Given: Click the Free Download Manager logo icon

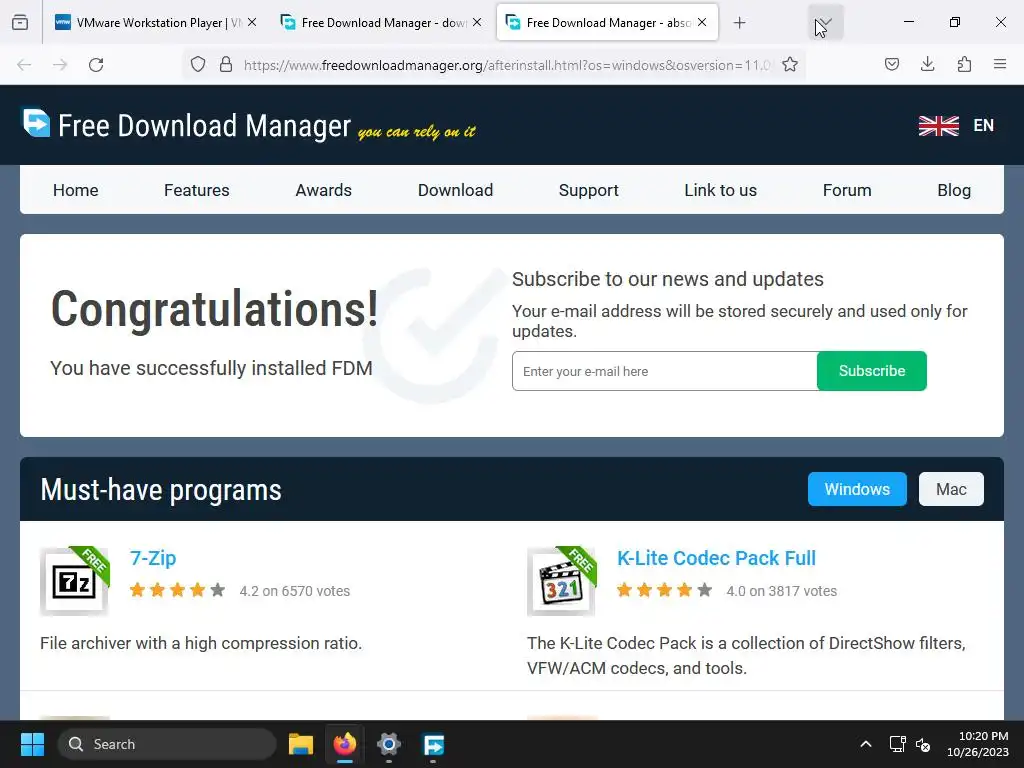Looking at the screenshot, I should 36,123.
